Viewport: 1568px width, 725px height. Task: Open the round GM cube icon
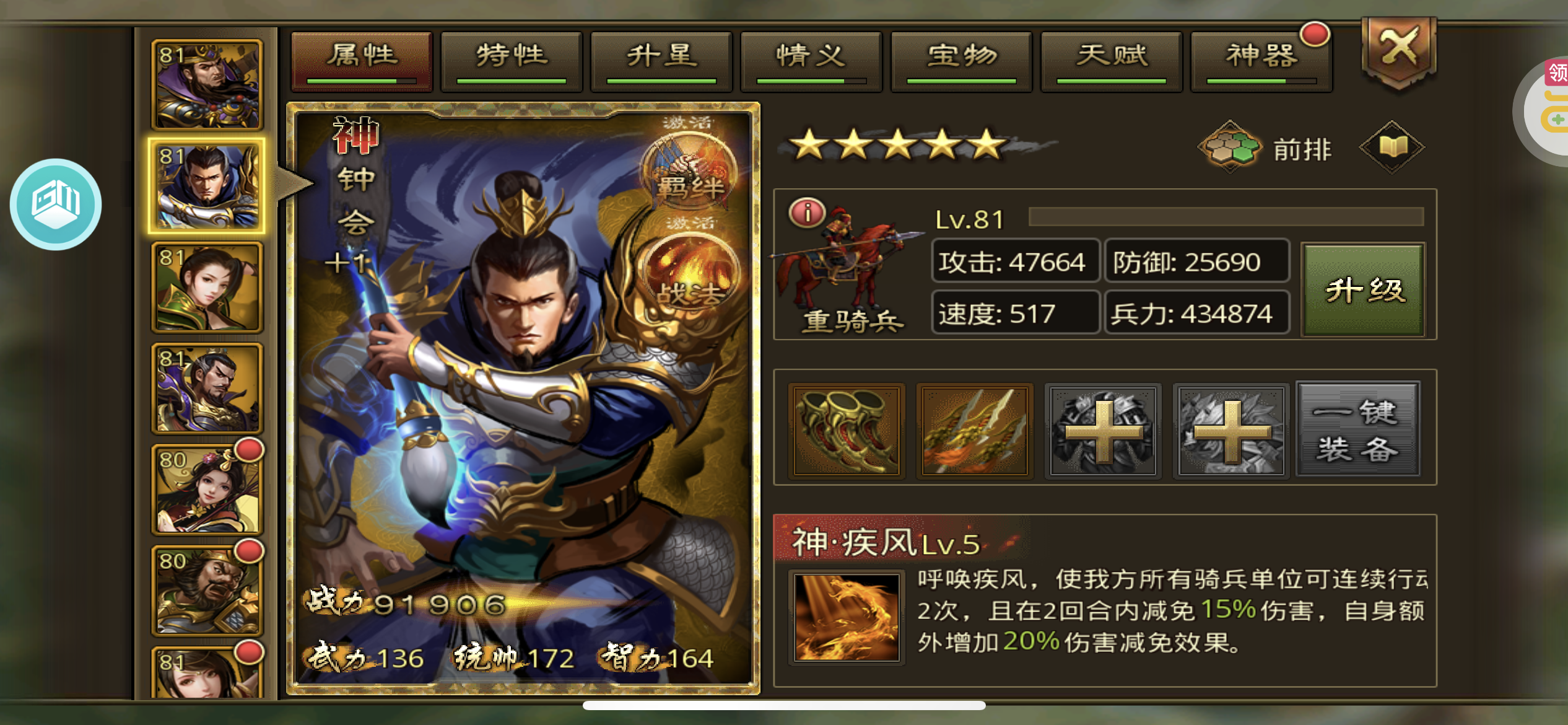[x=56, y=204]
